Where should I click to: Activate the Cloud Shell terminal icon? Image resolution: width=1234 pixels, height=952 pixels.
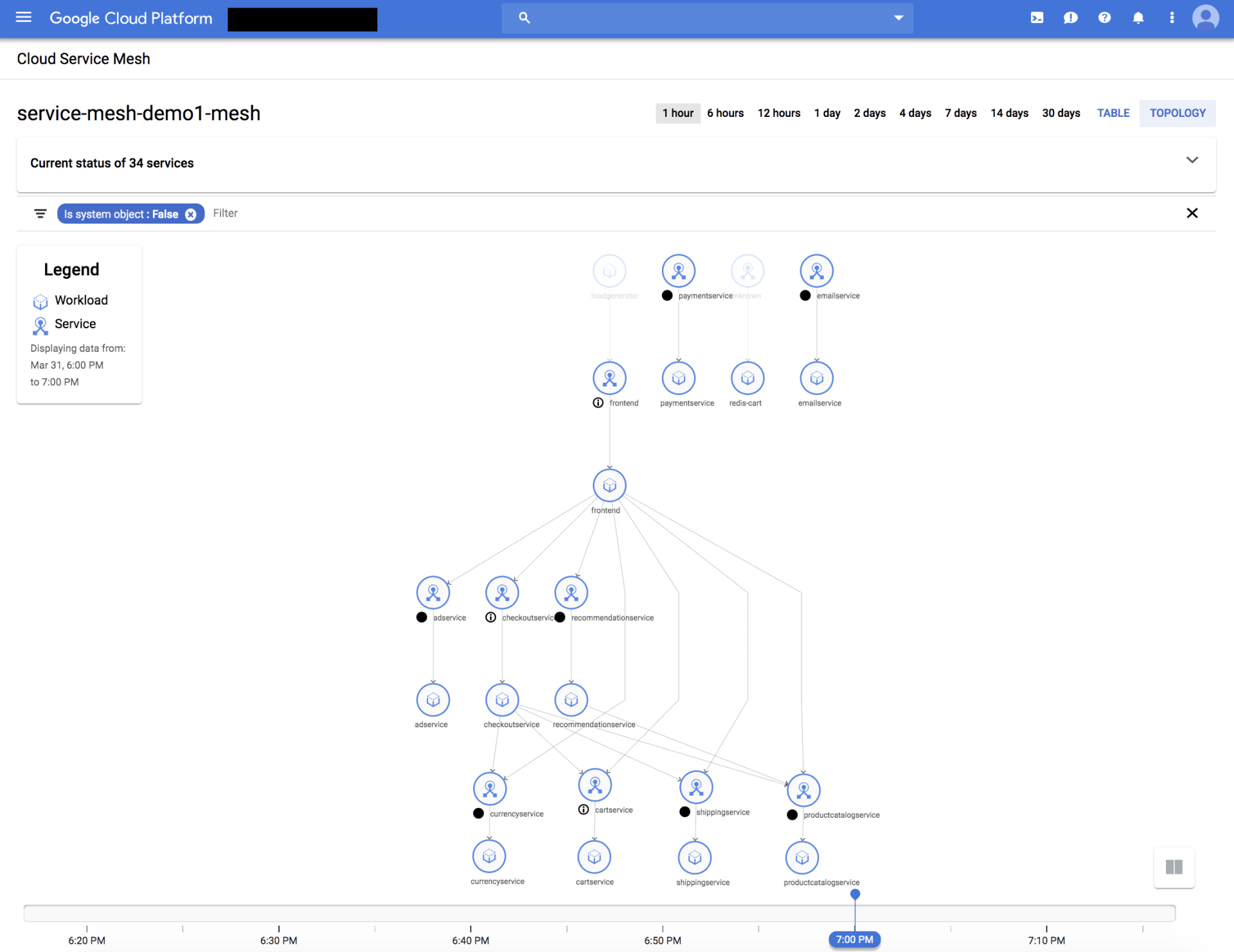(1037, 18)
